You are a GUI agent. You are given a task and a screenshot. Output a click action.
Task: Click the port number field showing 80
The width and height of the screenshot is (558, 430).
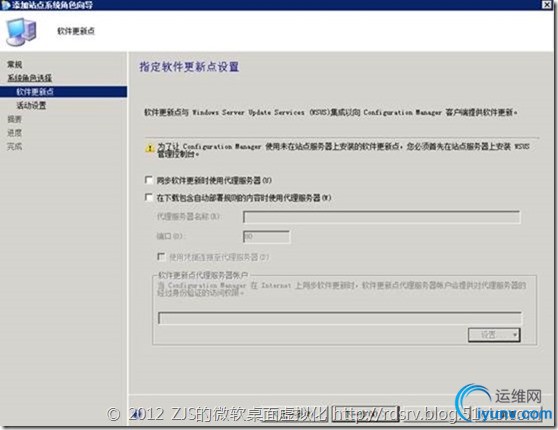pos(266,236)
